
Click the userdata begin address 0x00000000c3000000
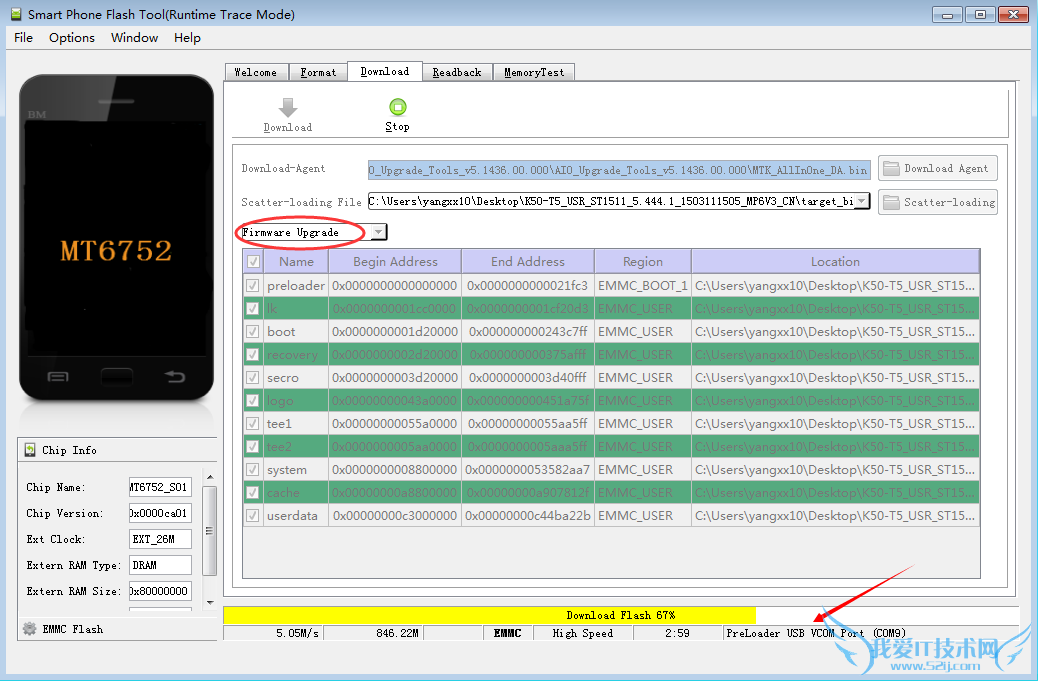[395, 516]
